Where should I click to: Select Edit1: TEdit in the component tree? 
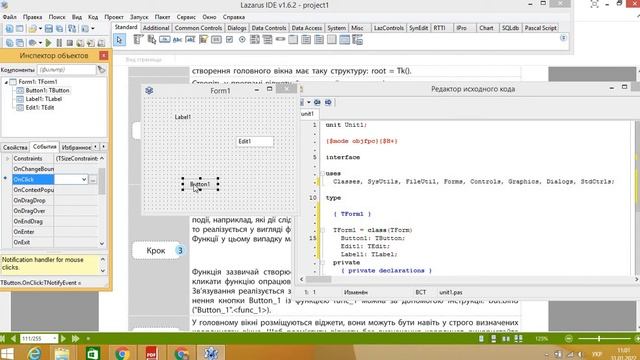pyautogui.click(x=40, y=108)
